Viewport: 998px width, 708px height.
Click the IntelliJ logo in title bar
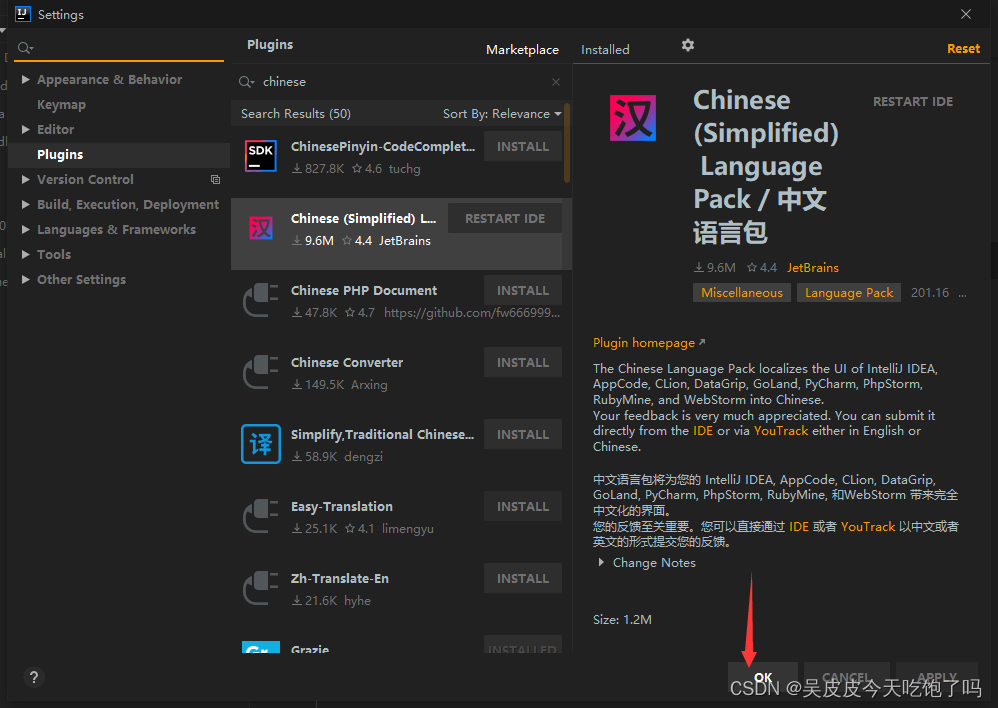point(23,14)
